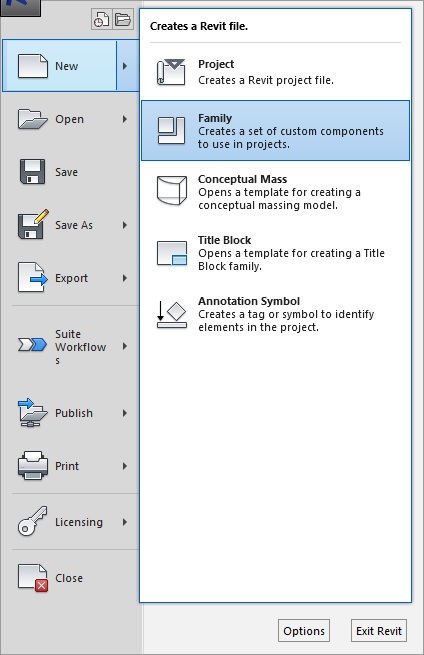
Task: Expand the Export submenu arrow
Action: 125,278
